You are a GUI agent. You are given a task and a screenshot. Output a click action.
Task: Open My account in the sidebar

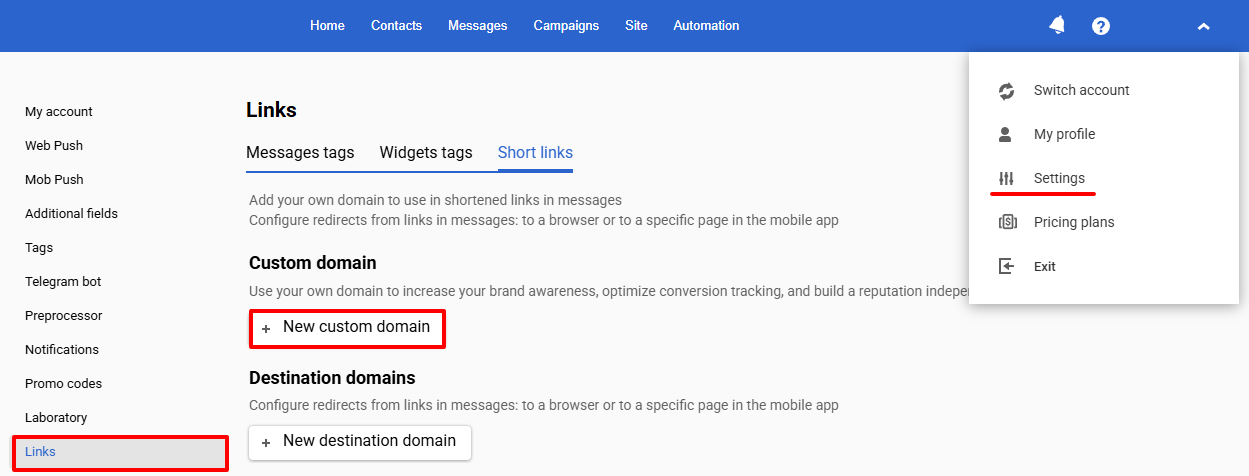(x=59, y=112)
